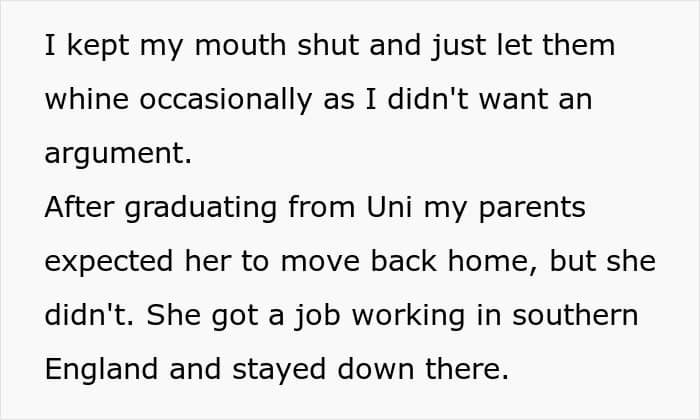Click the word "England"
Viewport: 700px width, 420px height.
[101, 370]
